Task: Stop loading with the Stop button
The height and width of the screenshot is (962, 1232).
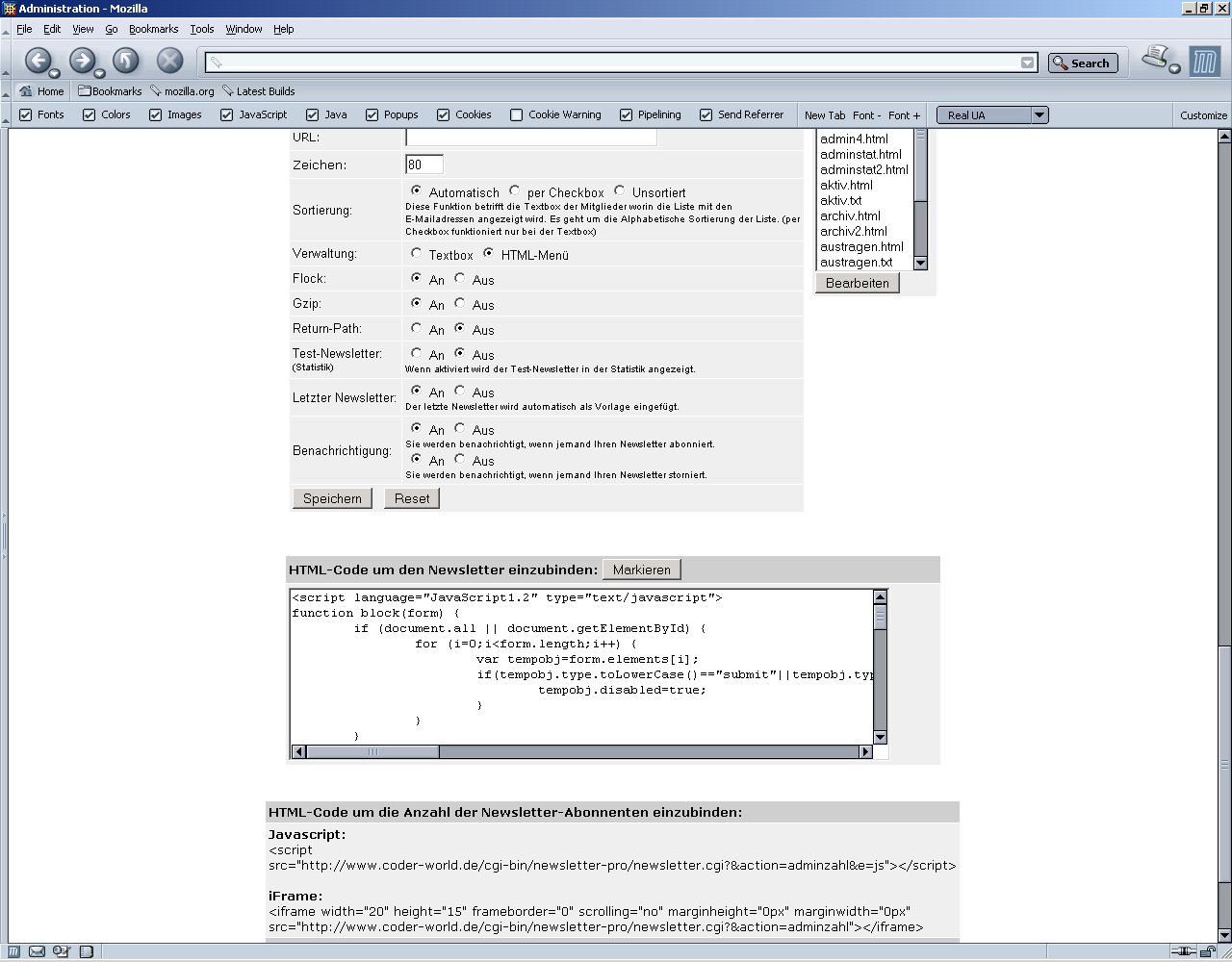Action: click(x=170, y=61)
